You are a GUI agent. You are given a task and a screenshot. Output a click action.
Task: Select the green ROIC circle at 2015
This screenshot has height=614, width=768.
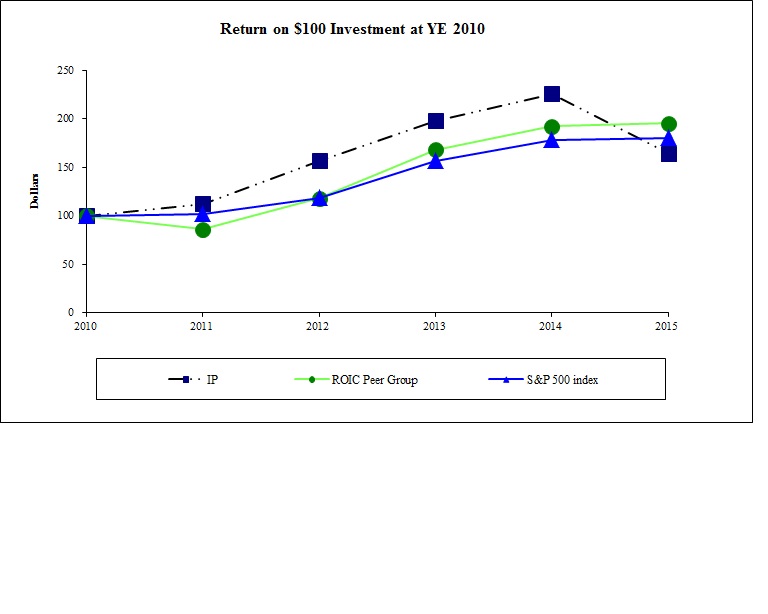[668, 124]
